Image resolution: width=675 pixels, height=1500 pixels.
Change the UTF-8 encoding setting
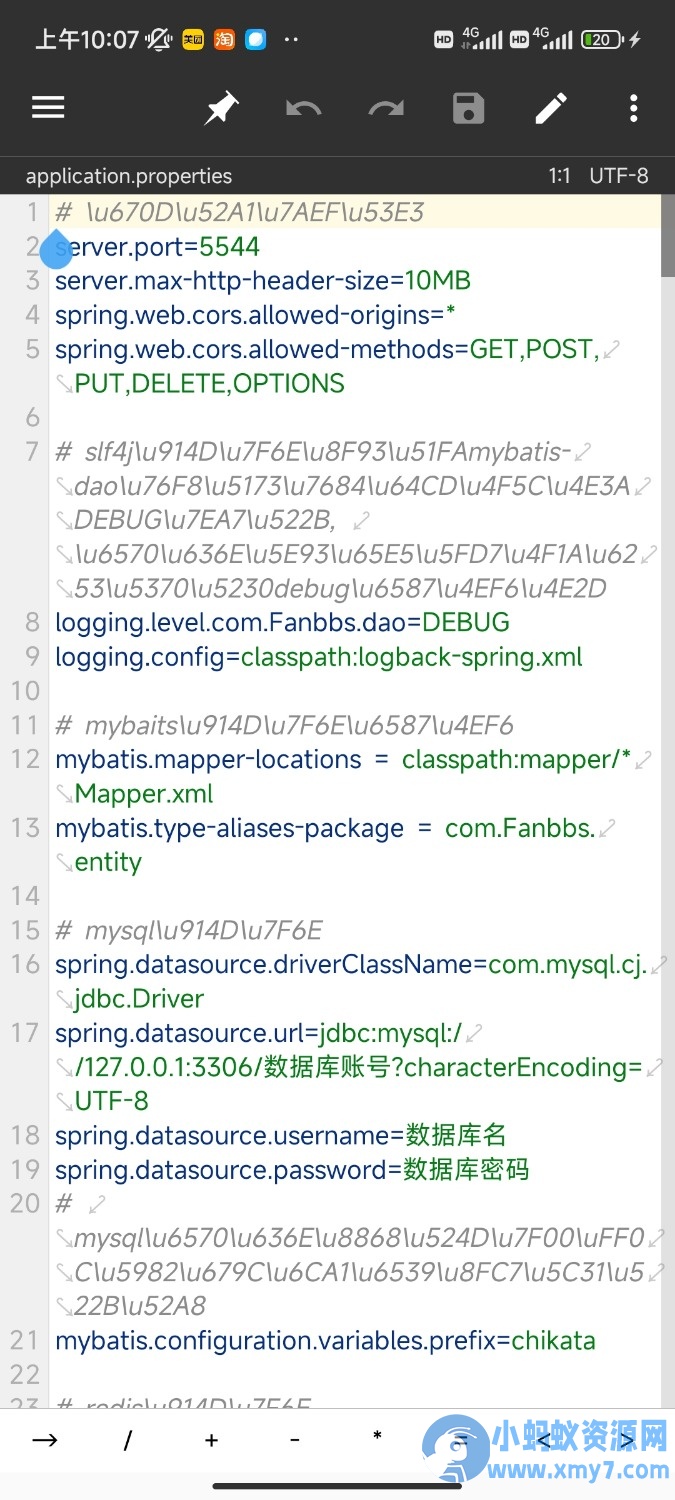(x=619, y=176)
